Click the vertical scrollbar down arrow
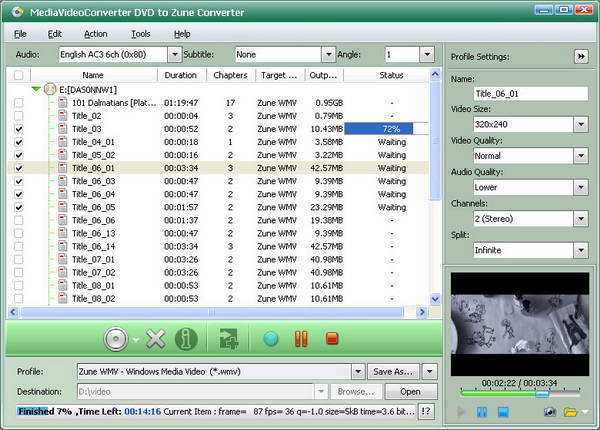The width and height of the screenshot is (600, 430). tap(435, 299)
